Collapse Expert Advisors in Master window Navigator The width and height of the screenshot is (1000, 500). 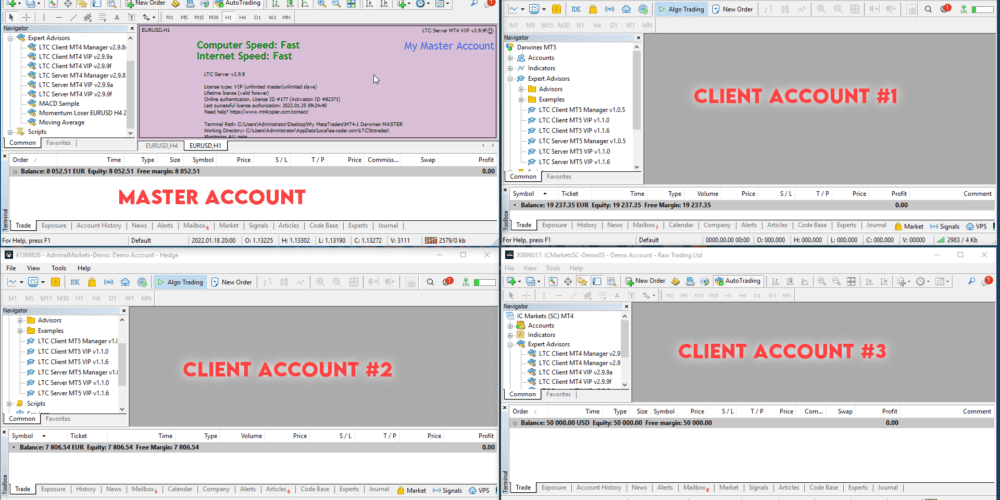point(10,38)
